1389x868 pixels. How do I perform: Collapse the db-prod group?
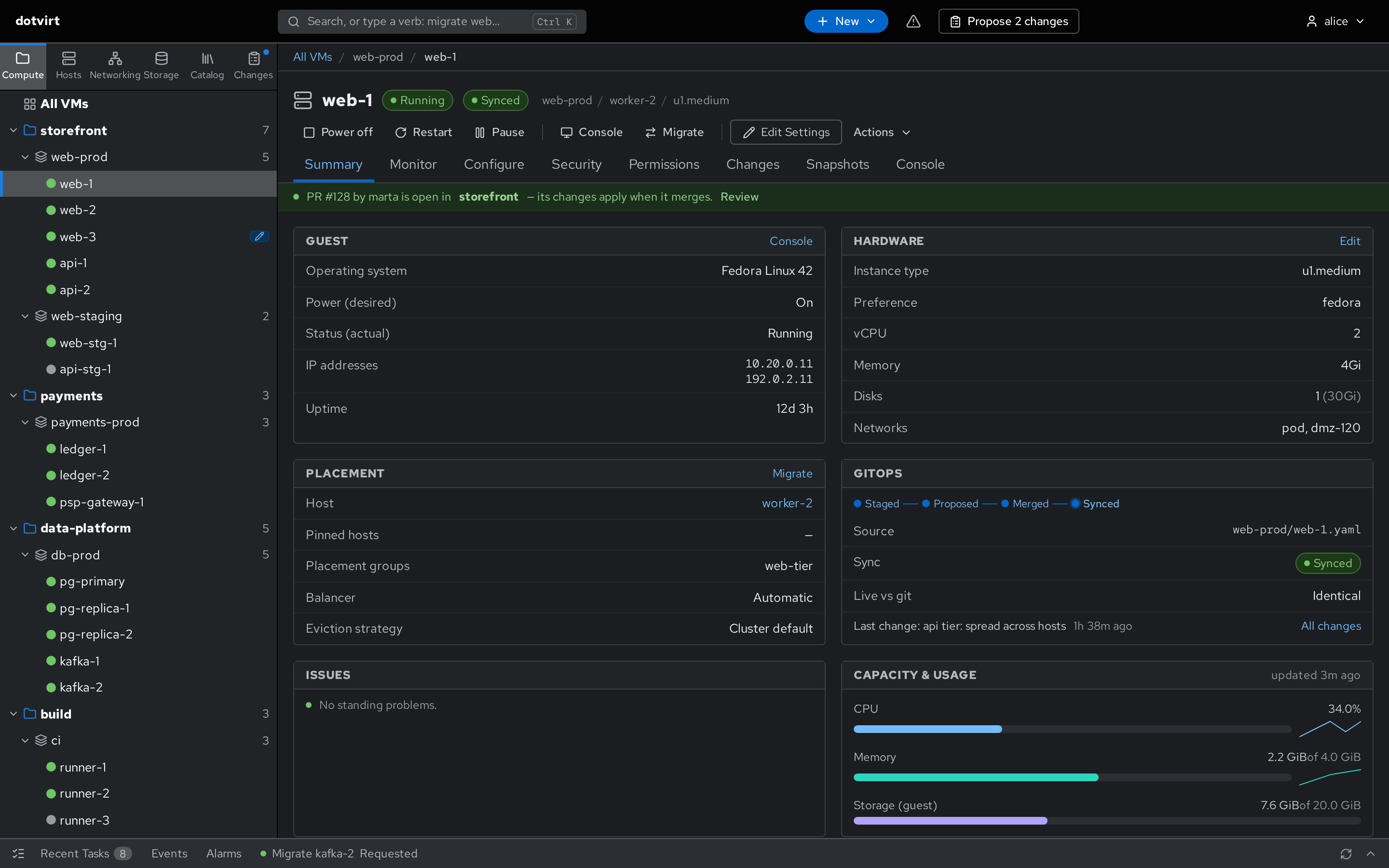(x=25, y=555)
